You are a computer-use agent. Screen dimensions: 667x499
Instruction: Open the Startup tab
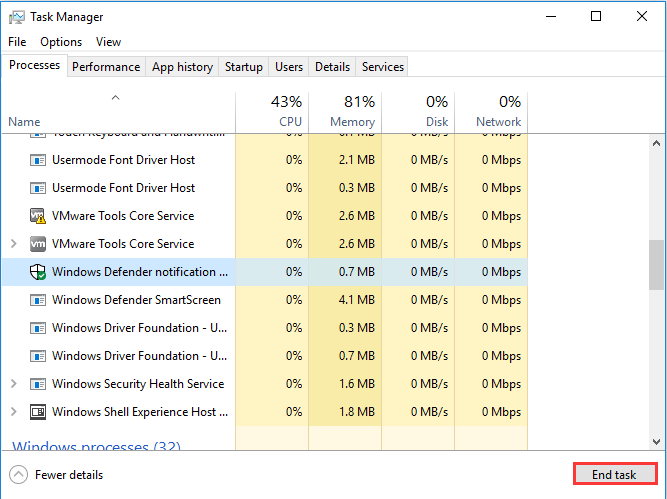pyautogui.click(x=244, y=67)
